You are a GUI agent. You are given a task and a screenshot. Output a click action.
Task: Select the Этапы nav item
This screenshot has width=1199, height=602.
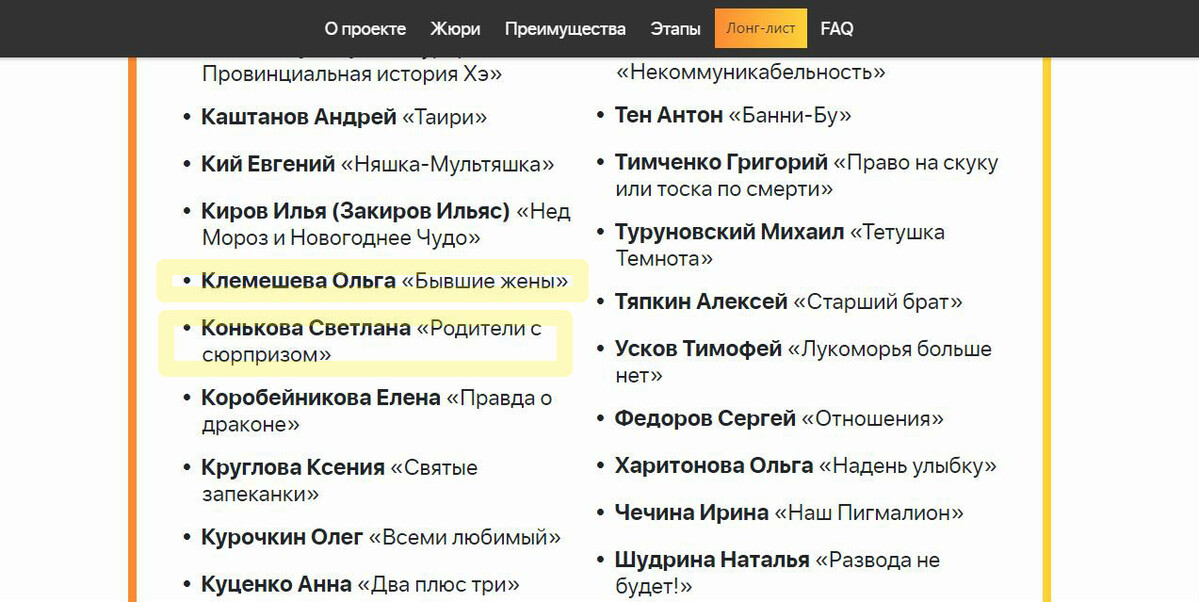click(675, 29)
